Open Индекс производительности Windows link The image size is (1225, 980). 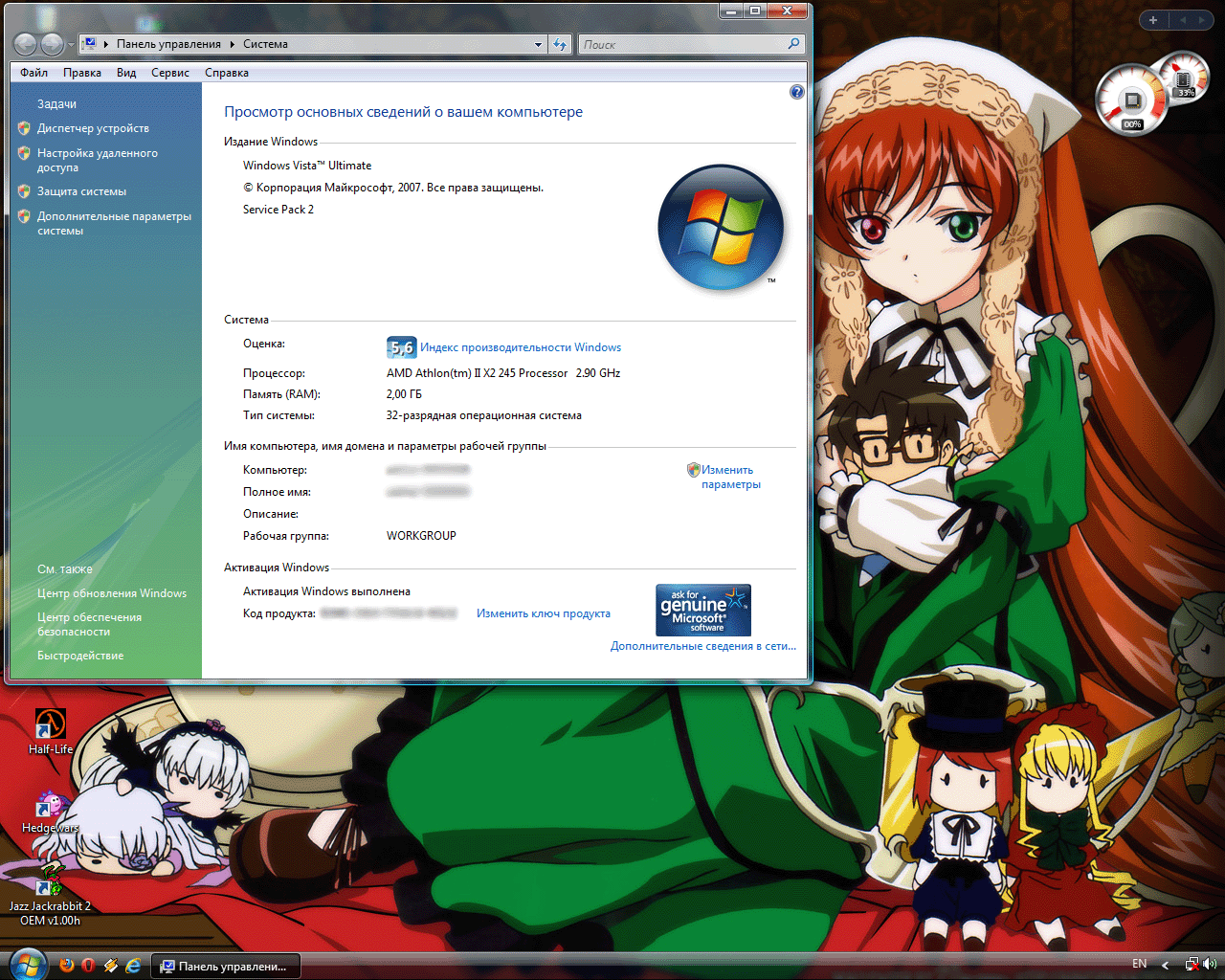(521, 347)
